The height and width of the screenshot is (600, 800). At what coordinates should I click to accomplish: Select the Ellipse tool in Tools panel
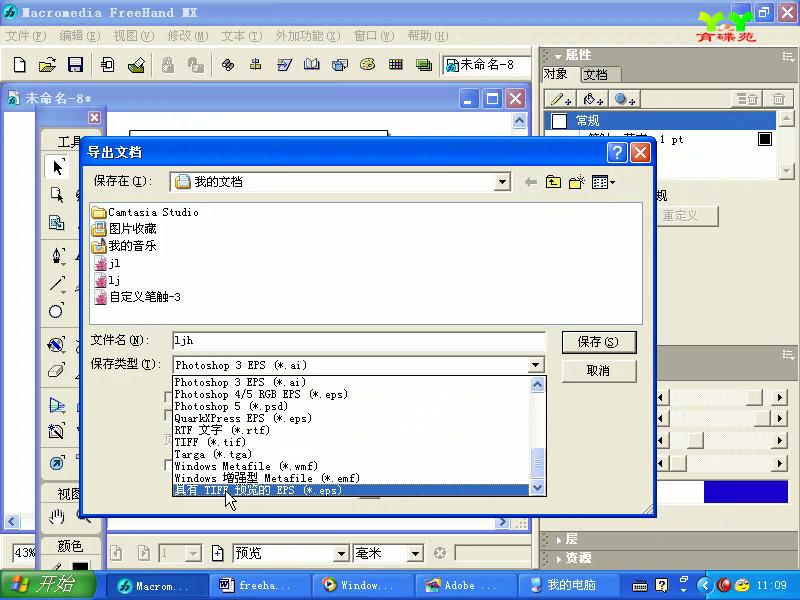[56, 310]
